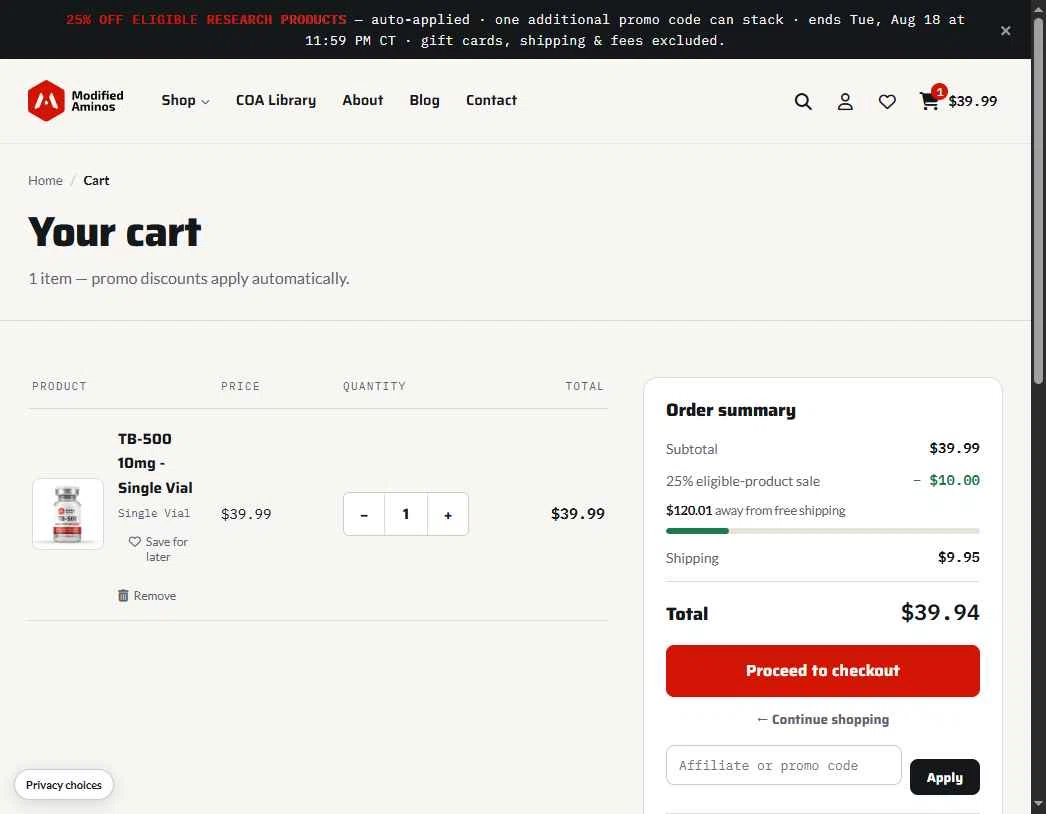Save TB-500 for later
1046x814 pixels.
158,549
